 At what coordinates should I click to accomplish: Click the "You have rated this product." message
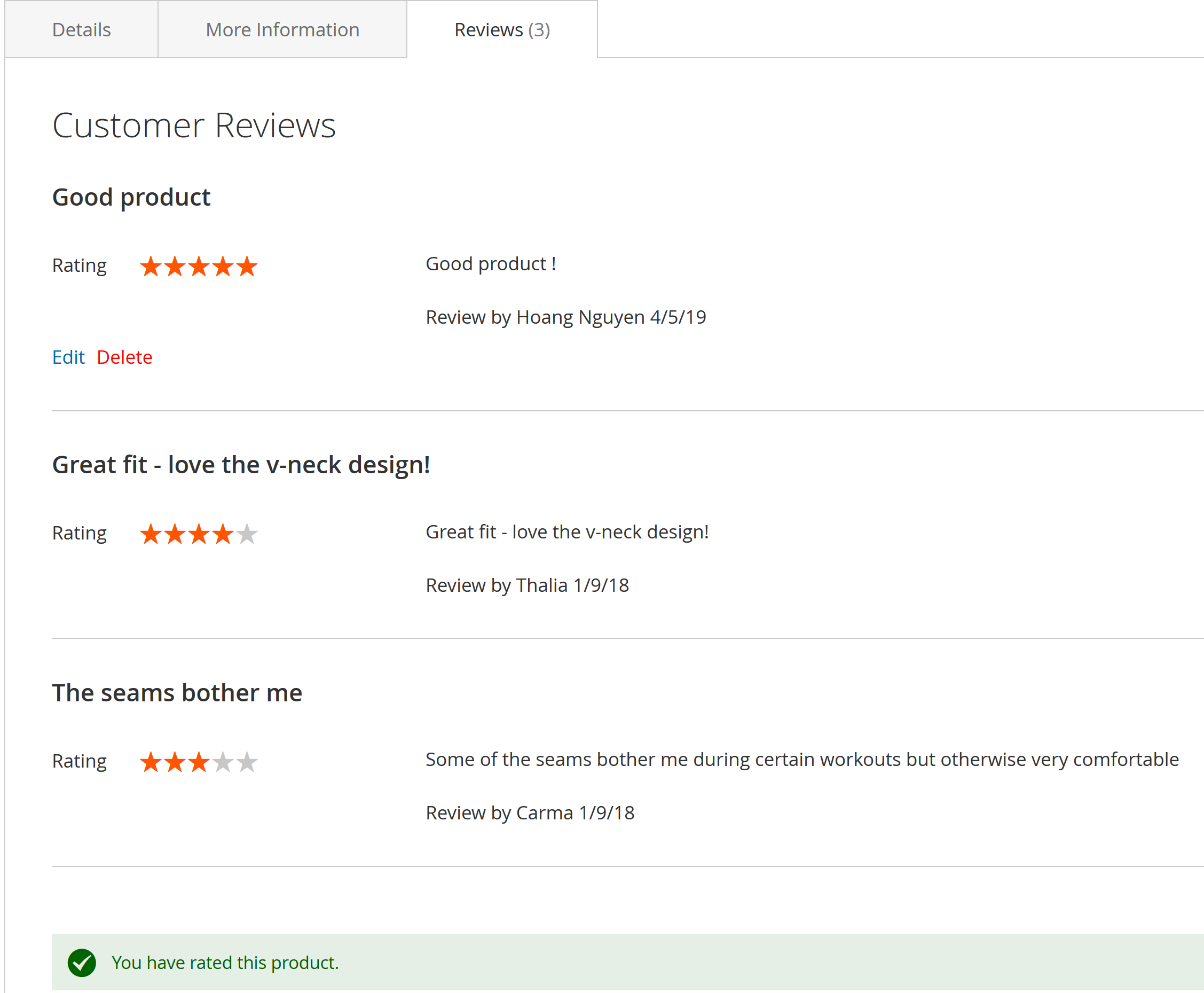pyautogui.click(x=225, y=963)
